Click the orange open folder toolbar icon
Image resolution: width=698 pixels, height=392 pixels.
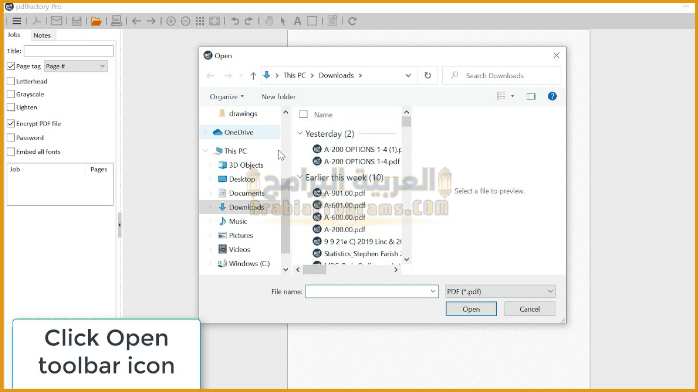[96, 21]
